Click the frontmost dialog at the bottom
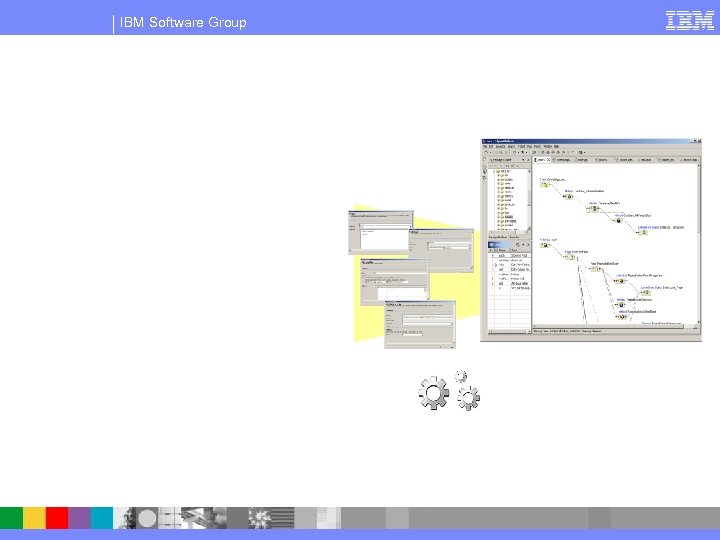Image resolution: width=720 pixels, height=540 pixels. click(420, 324)
